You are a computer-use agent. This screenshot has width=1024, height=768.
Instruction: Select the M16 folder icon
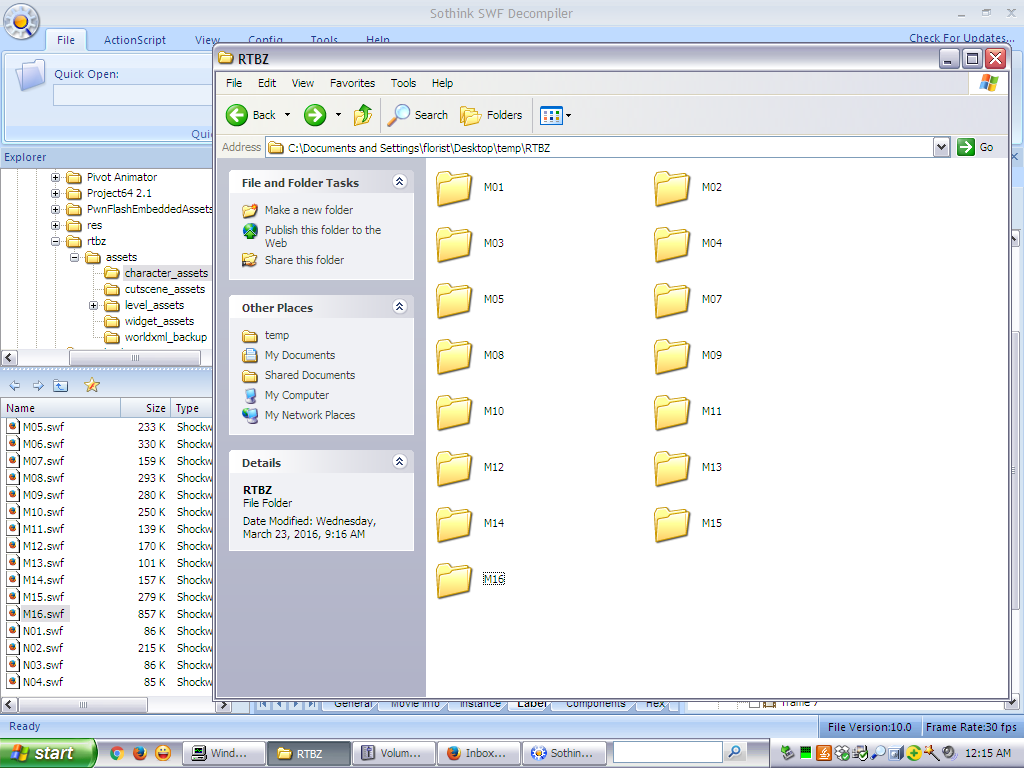point(454,580)
